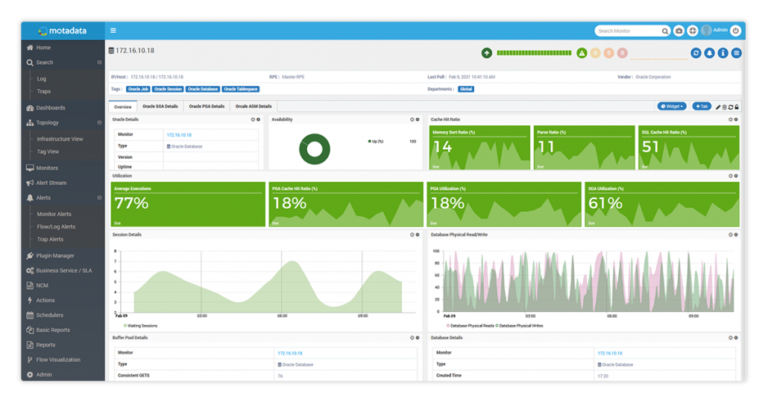Click the add Tab button

(x=701, y=106)
